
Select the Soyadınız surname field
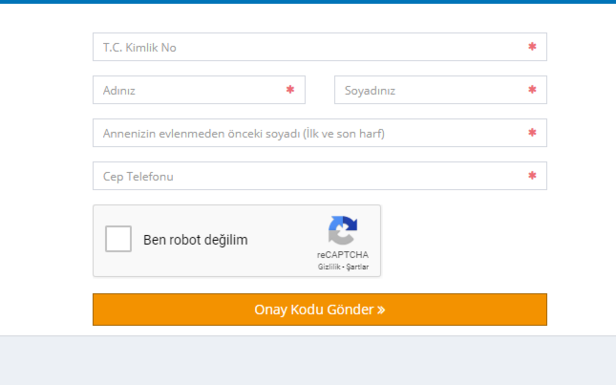pos(440,90)
